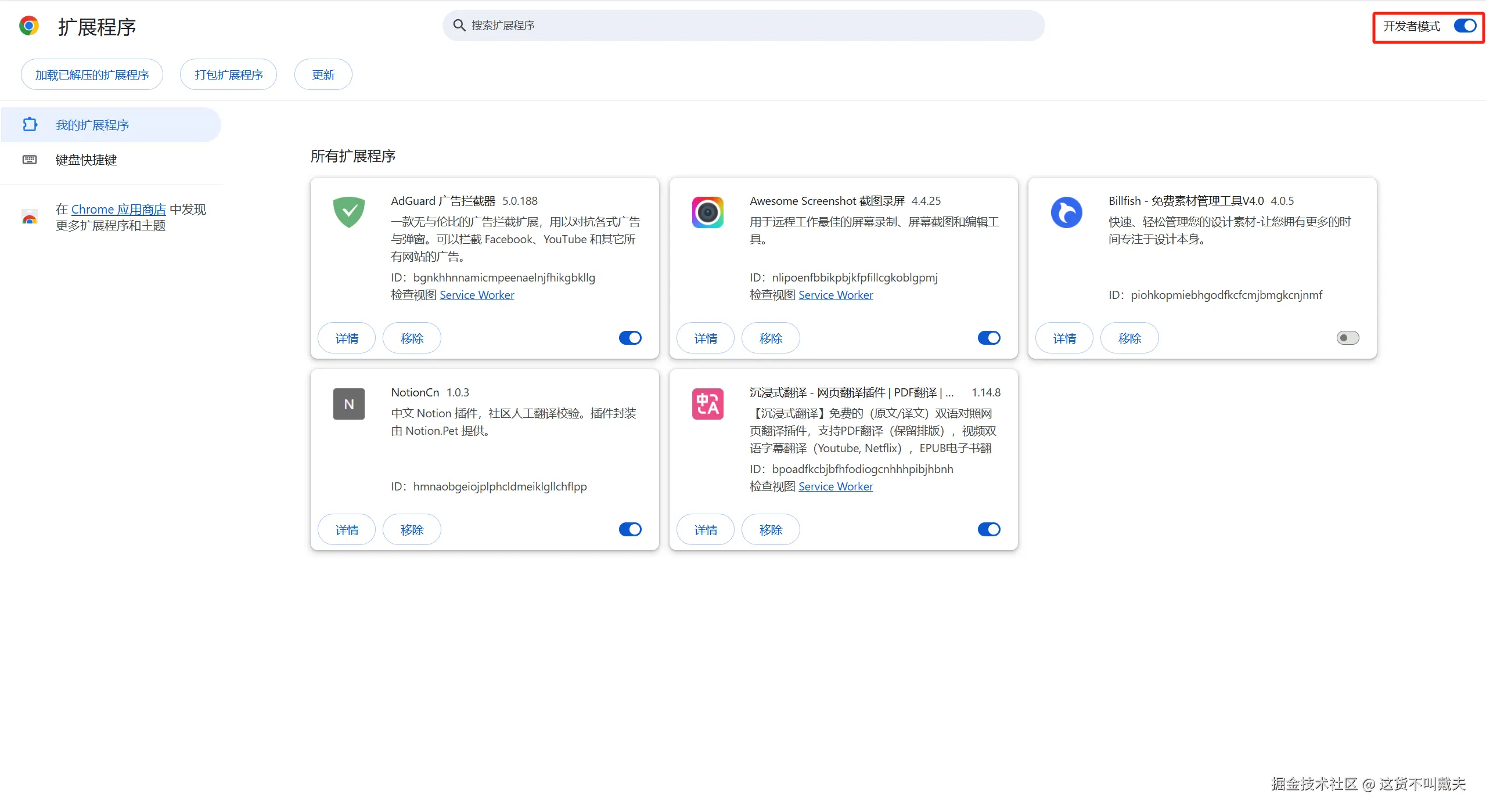The image size is (1486, 812).
Task: Click the search magnifier icon
Action: pyautogui.click(x=459, y=26)
